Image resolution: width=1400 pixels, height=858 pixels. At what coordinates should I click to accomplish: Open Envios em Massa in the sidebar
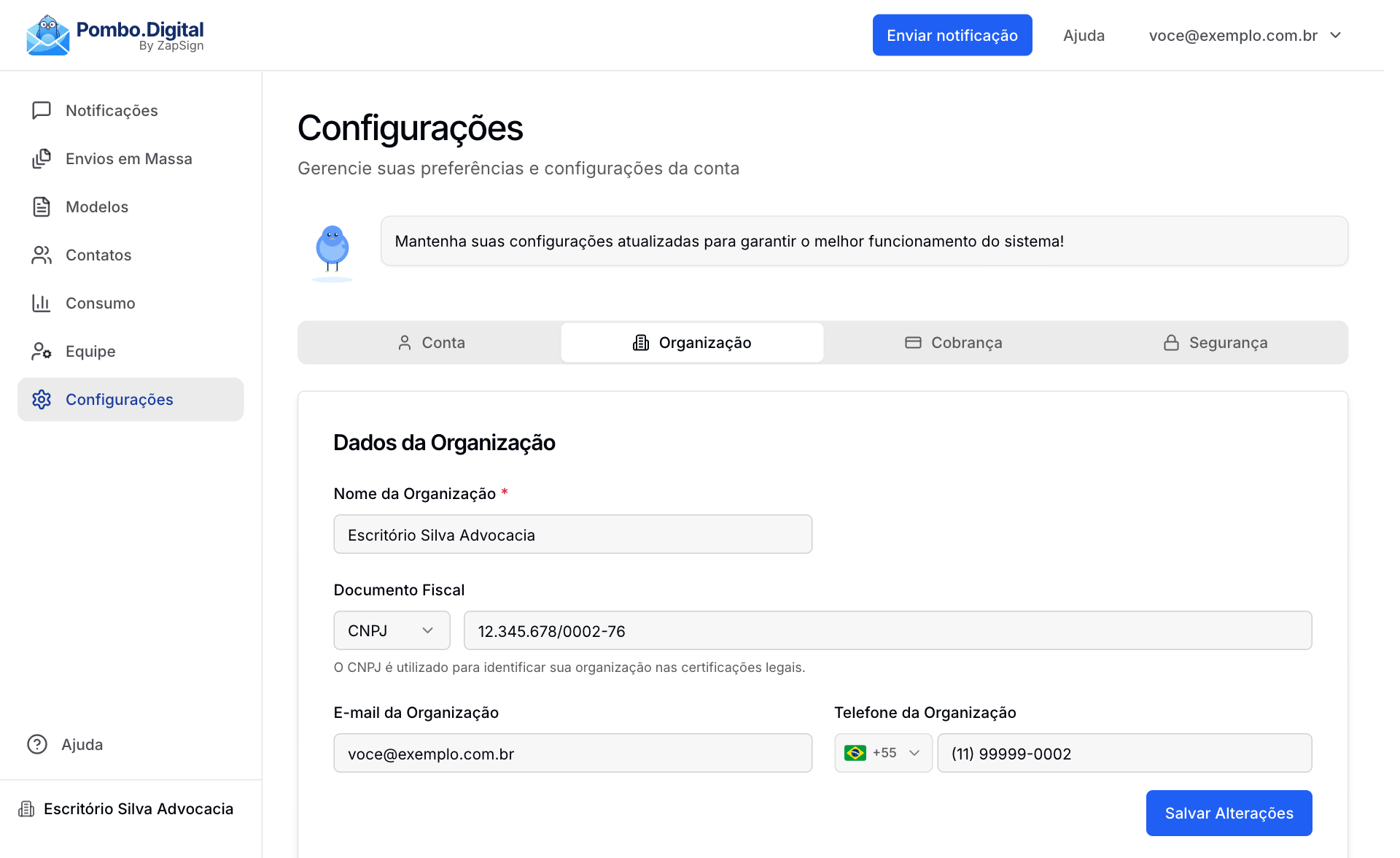click(x=131, y=158)
